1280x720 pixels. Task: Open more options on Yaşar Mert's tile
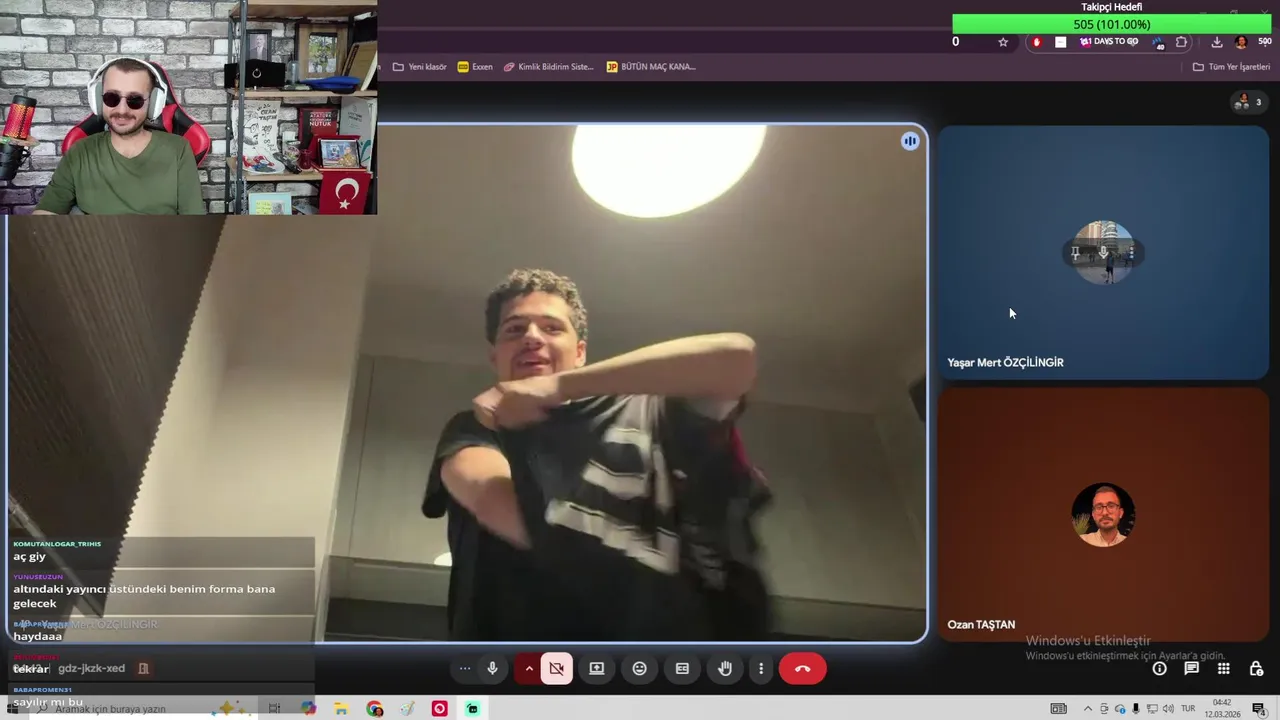pos(1131,253)
